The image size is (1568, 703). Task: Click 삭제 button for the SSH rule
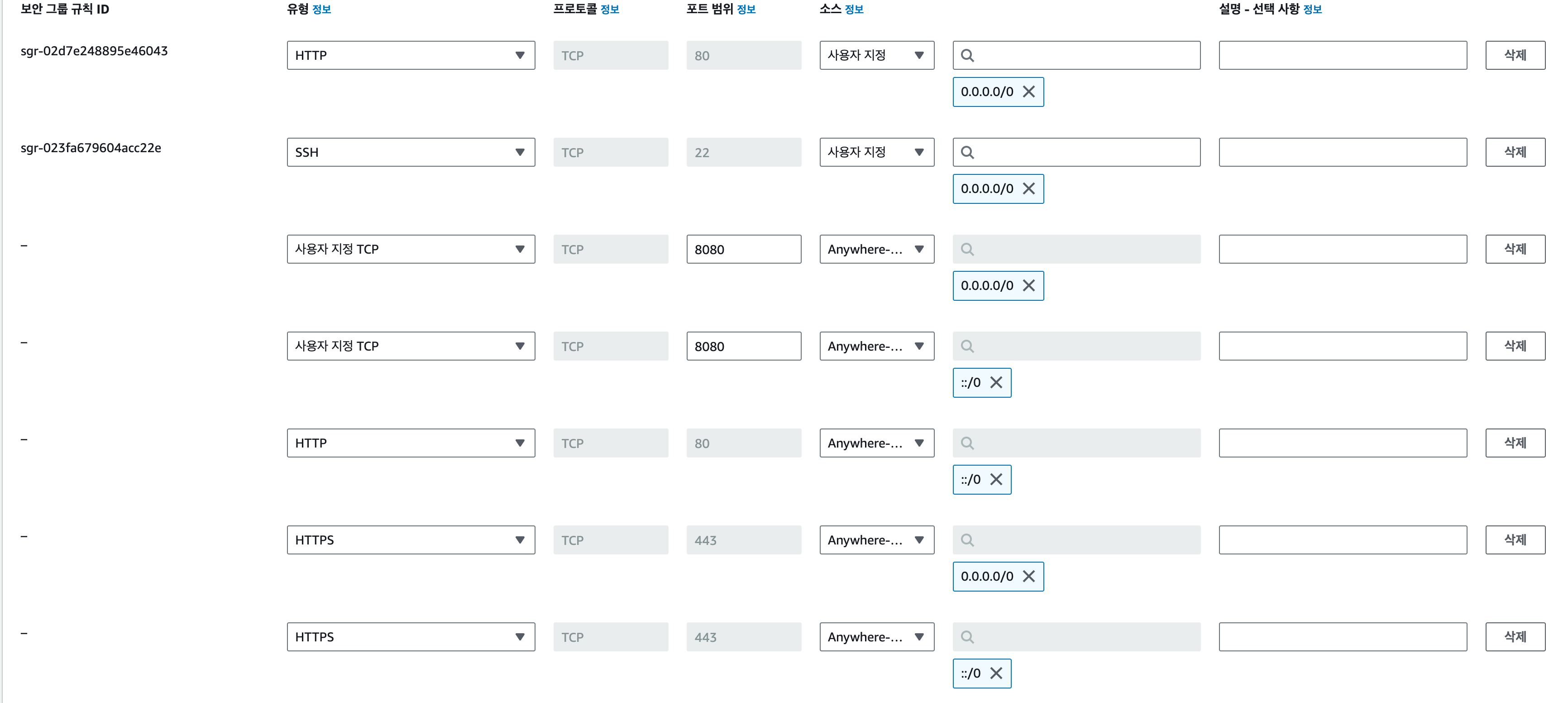1515,152
